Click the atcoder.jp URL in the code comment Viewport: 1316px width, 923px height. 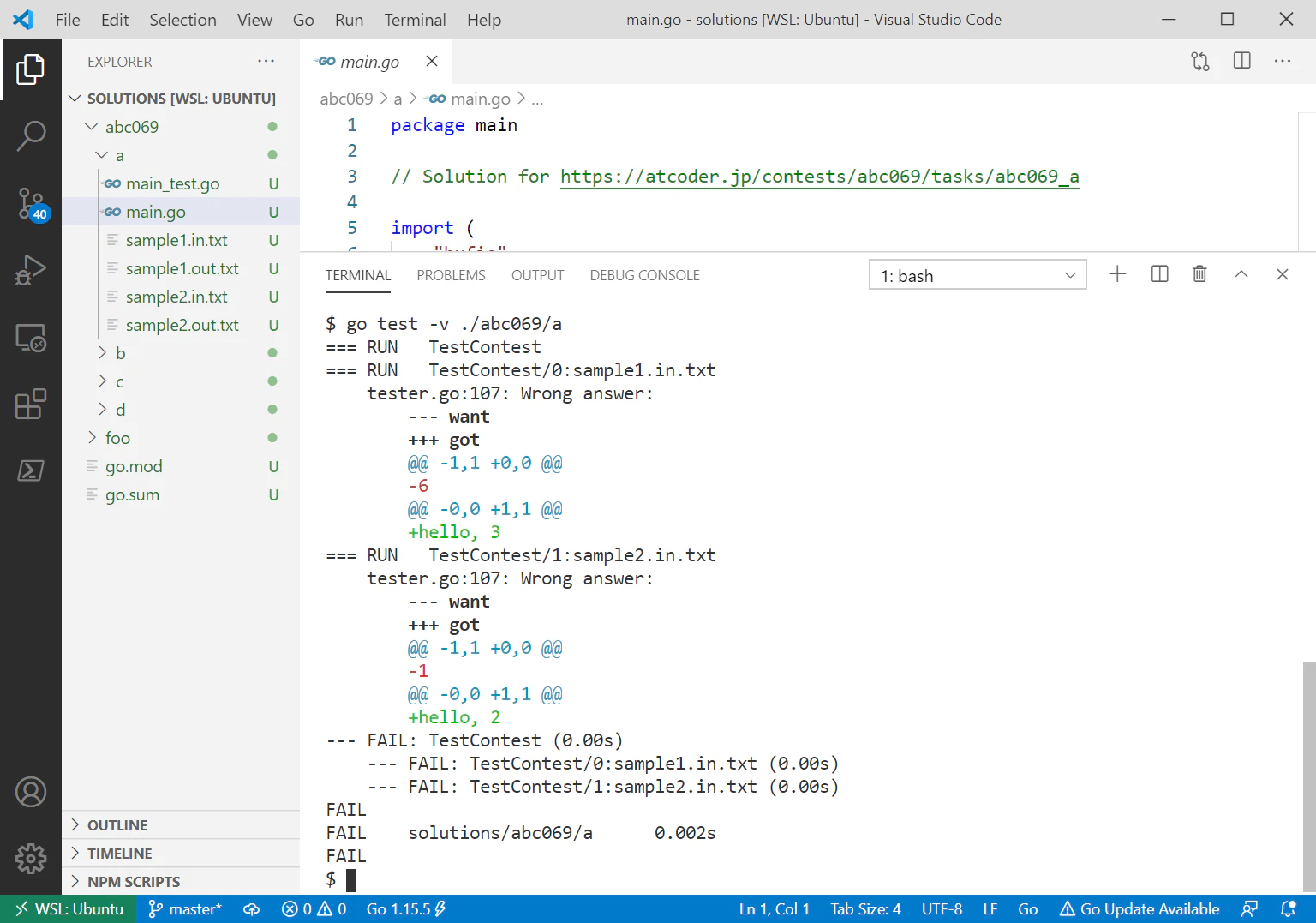click(x=819, y=177)
